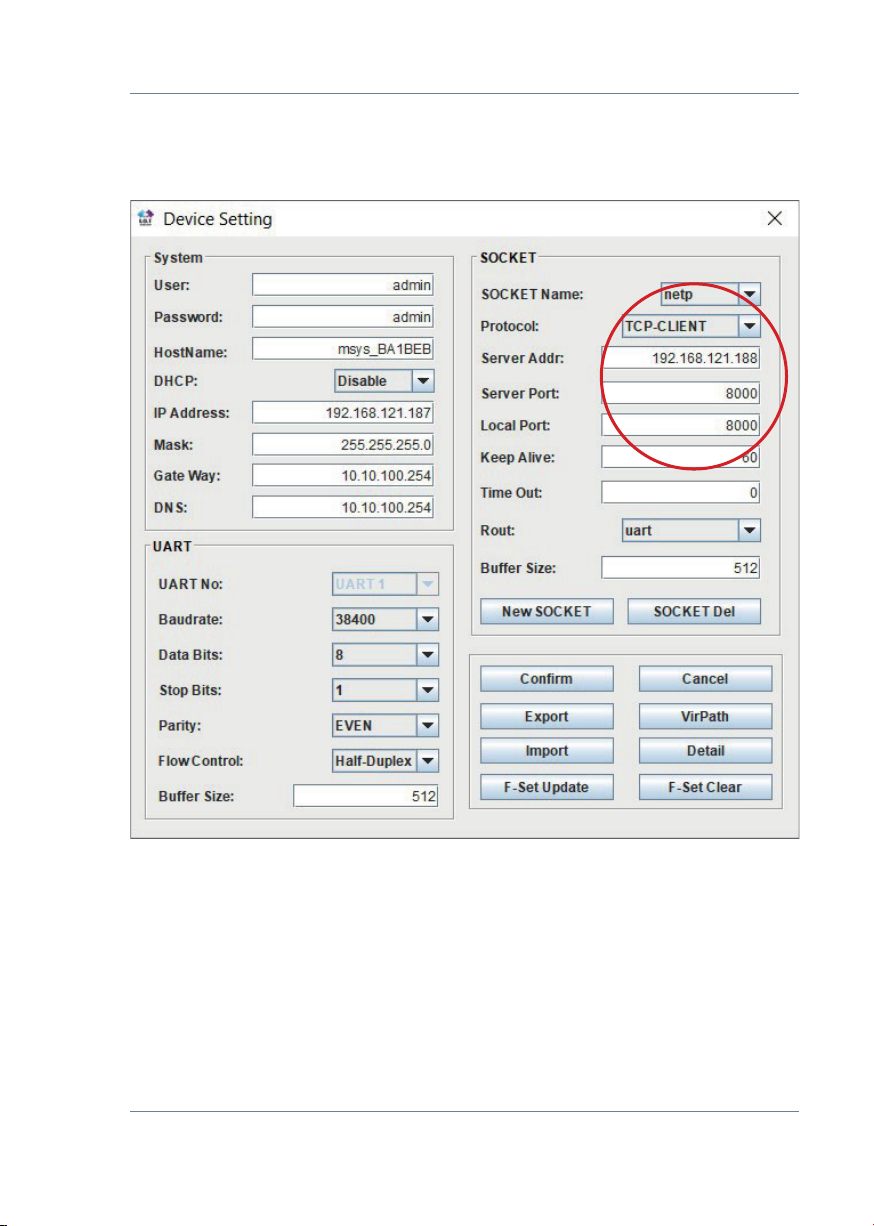Open the Flow Control dropdown
The height and width of the screenshot is (1226, 874).
point(385,761)
